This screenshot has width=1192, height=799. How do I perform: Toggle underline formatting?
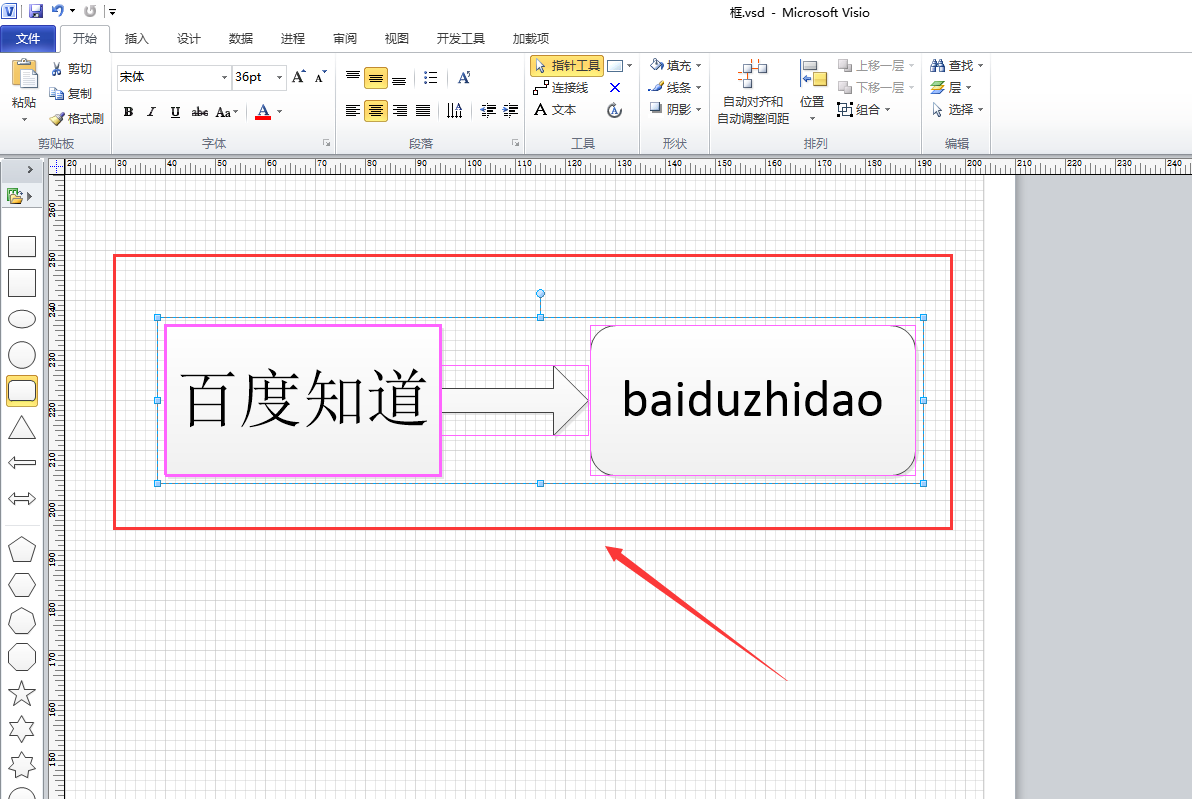pyautogui.click(x=175, y=112)
